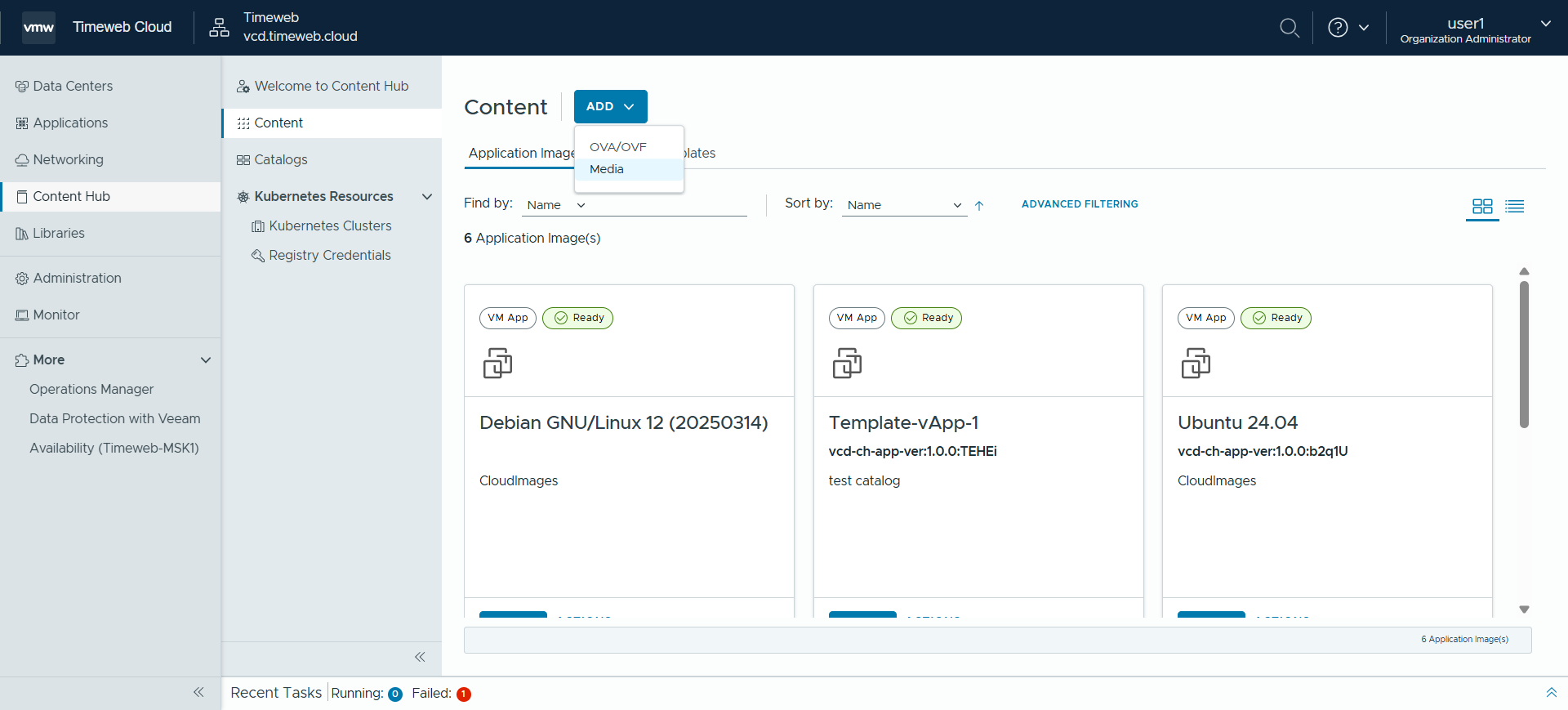Open Availability (Timeweb-MSK1) link
Viewport: 1568px width, 710px height.
click(x=114, y=449)
